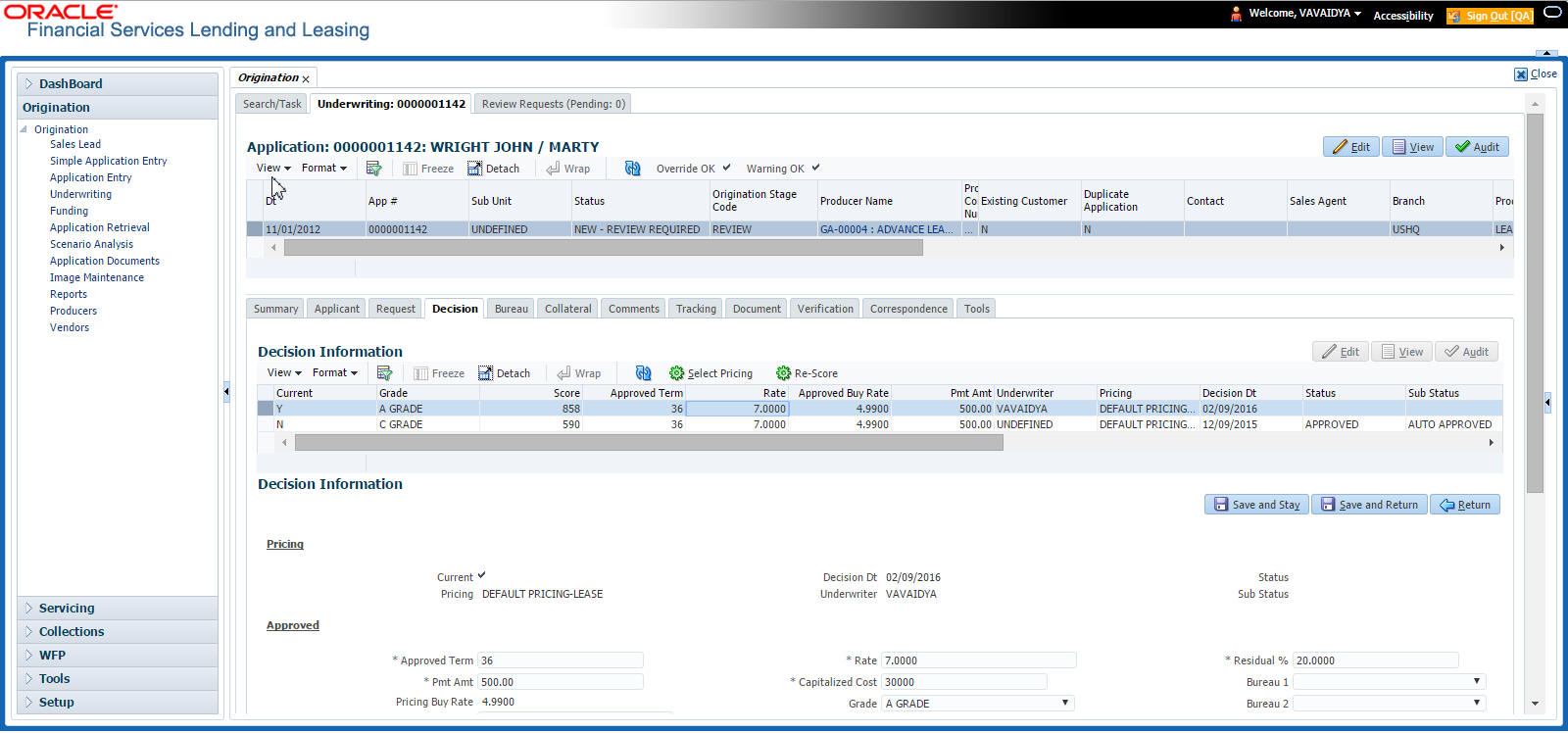Toggle the Override OK checkbox
Viewport: 1568px width, 733px height.
727,168
